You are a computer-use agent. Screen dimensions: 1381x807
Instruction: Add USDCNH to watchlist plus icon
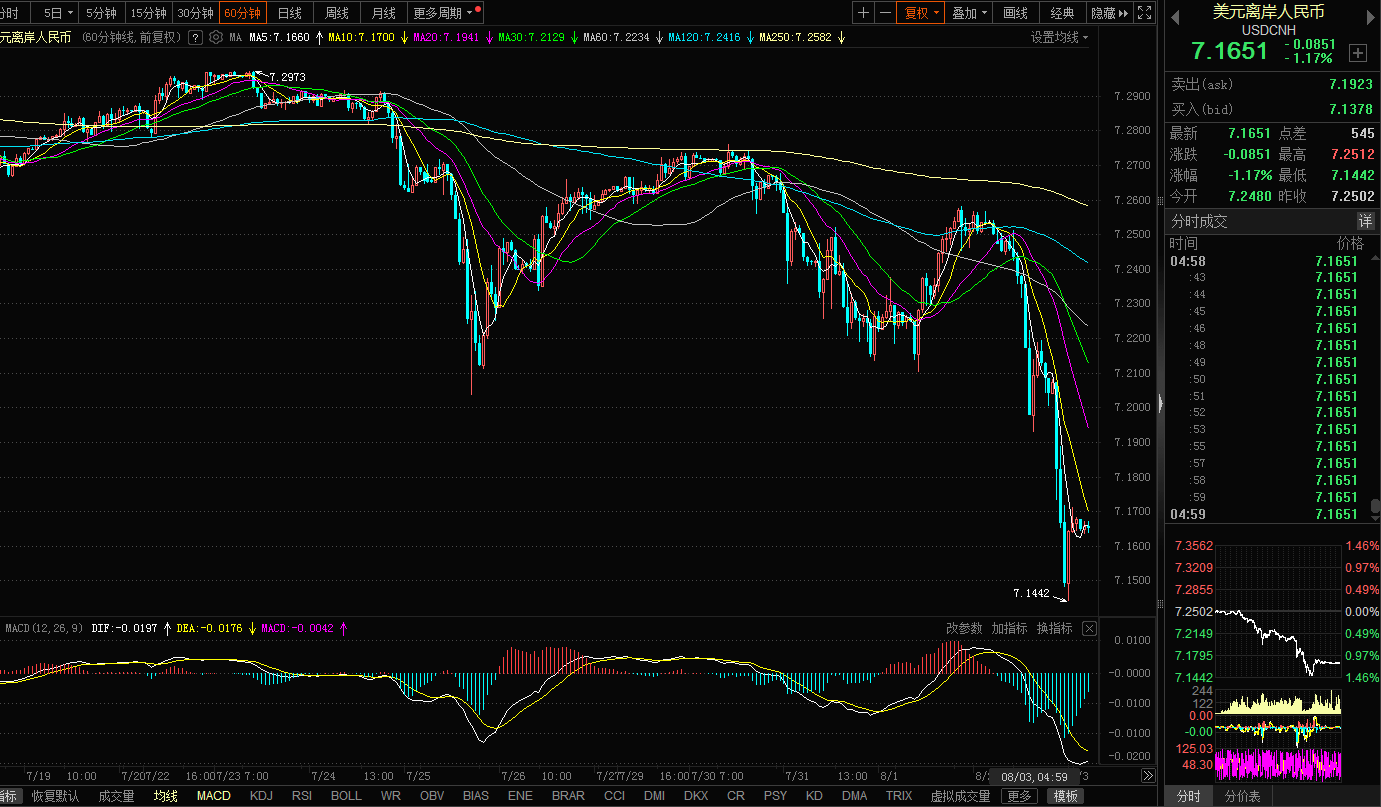[x=1357, y=52]
